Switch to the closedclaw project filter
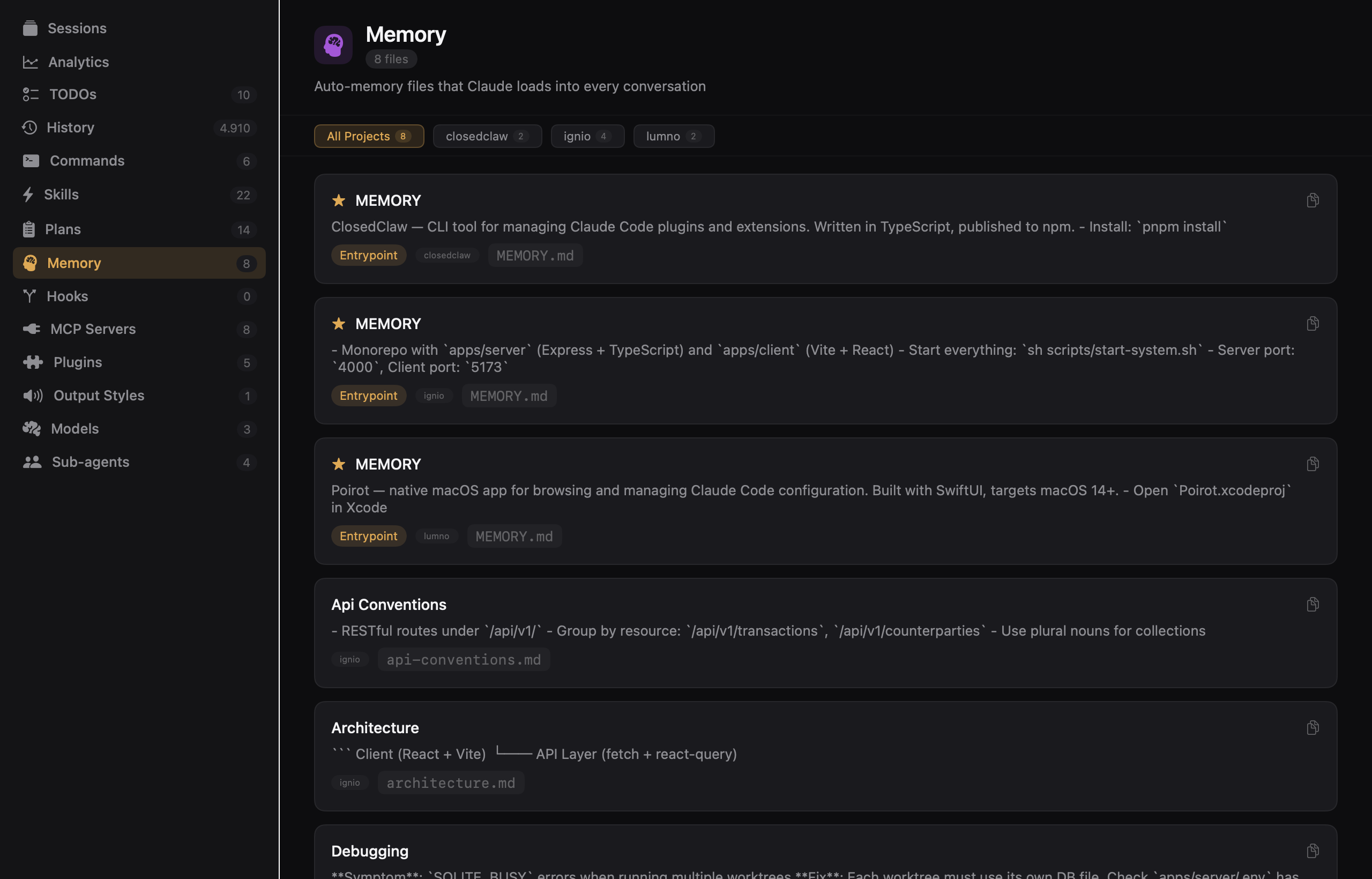This screenshot has height=879, width=1372. point(487,136)
